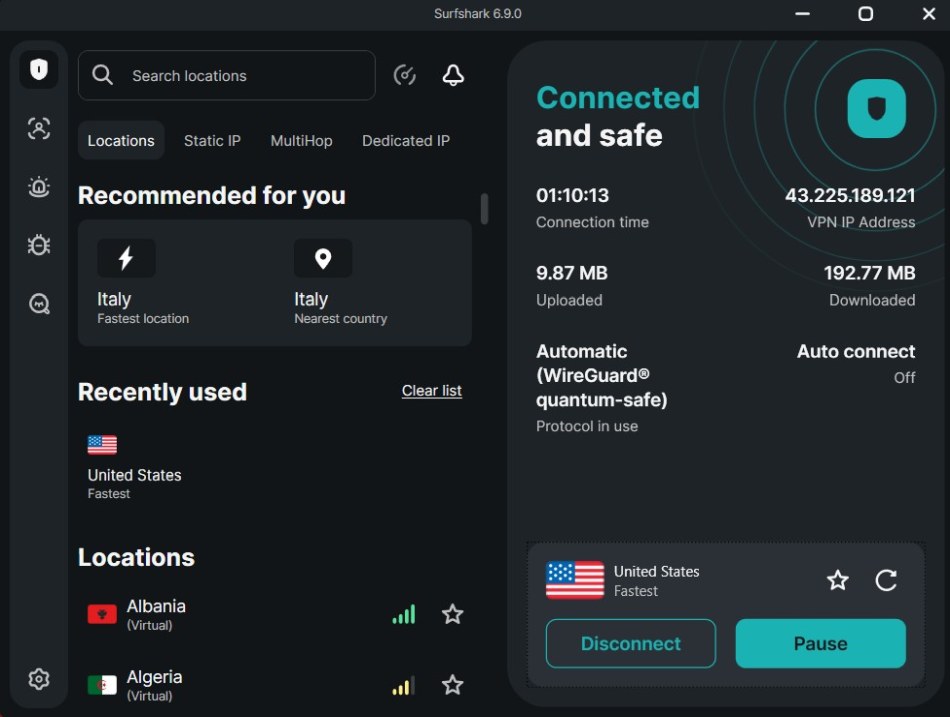Screen dimensions: 950x717
Task: Click the 01:10:13 connection time
Action: point(572,195)
